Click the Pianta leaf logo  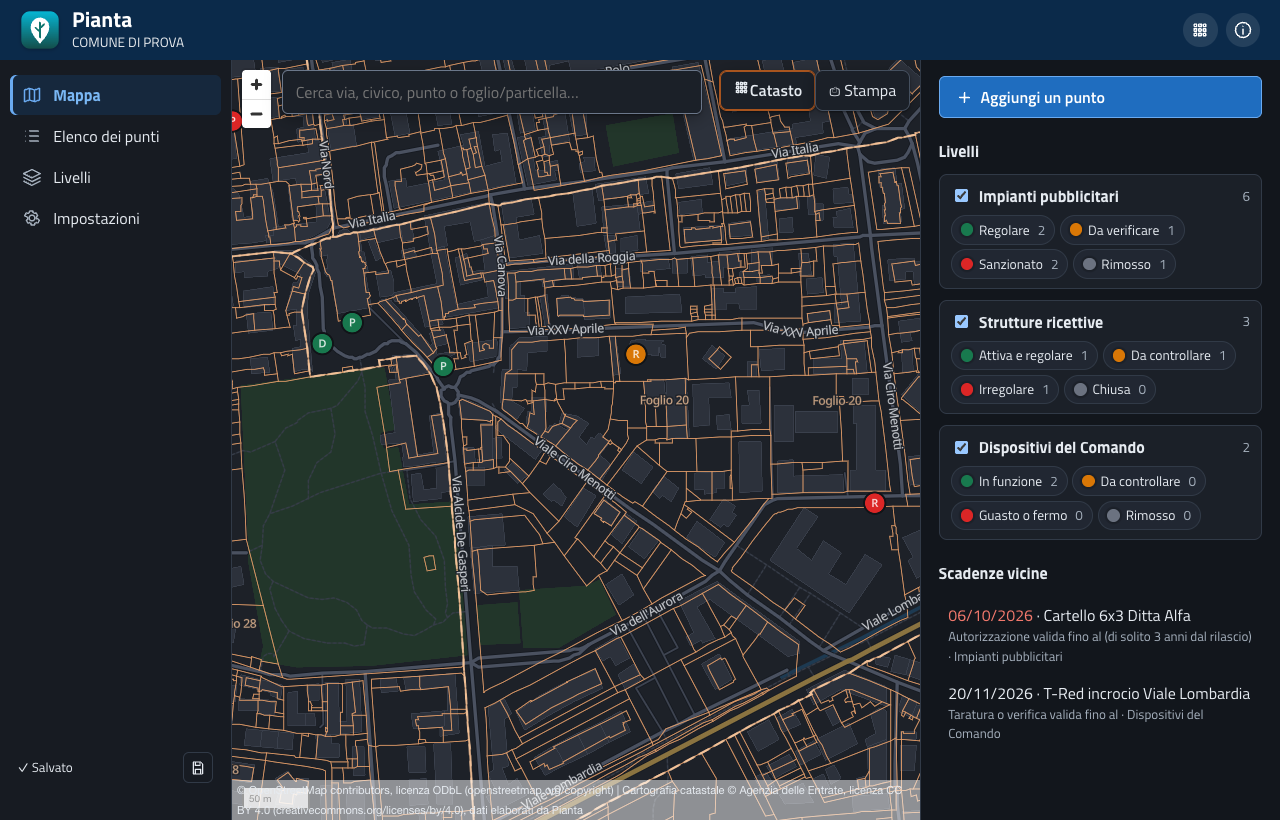coord(40,30)
